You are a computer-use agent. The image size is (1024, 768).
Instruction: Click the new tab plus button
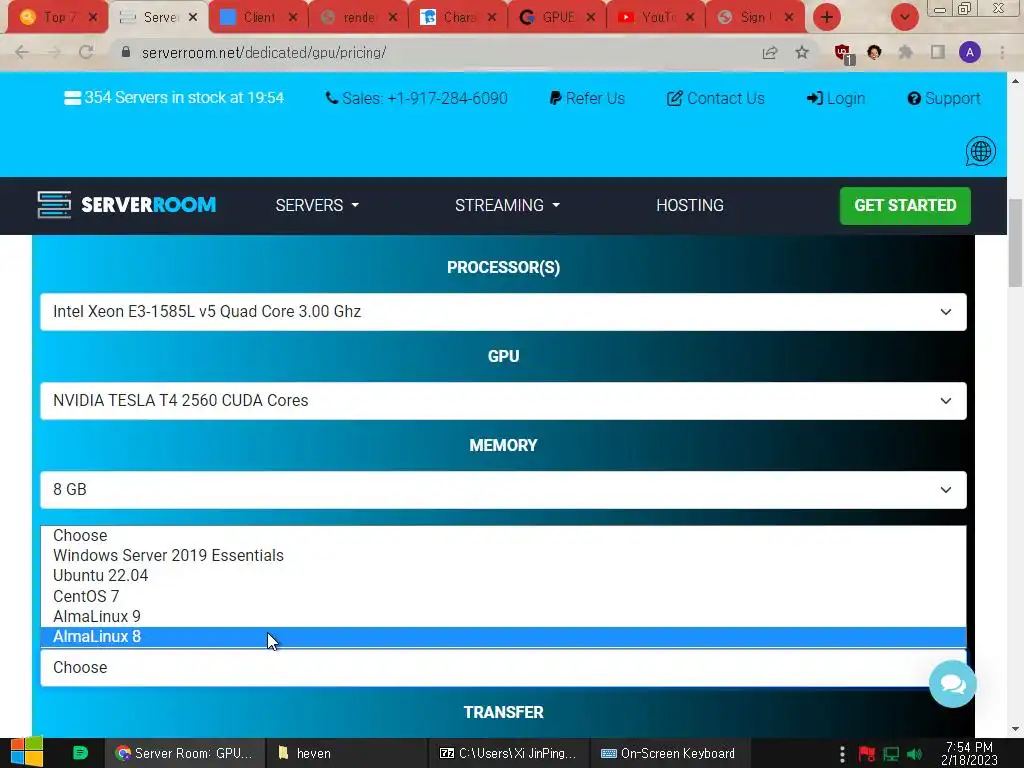(x=827, y=17)
